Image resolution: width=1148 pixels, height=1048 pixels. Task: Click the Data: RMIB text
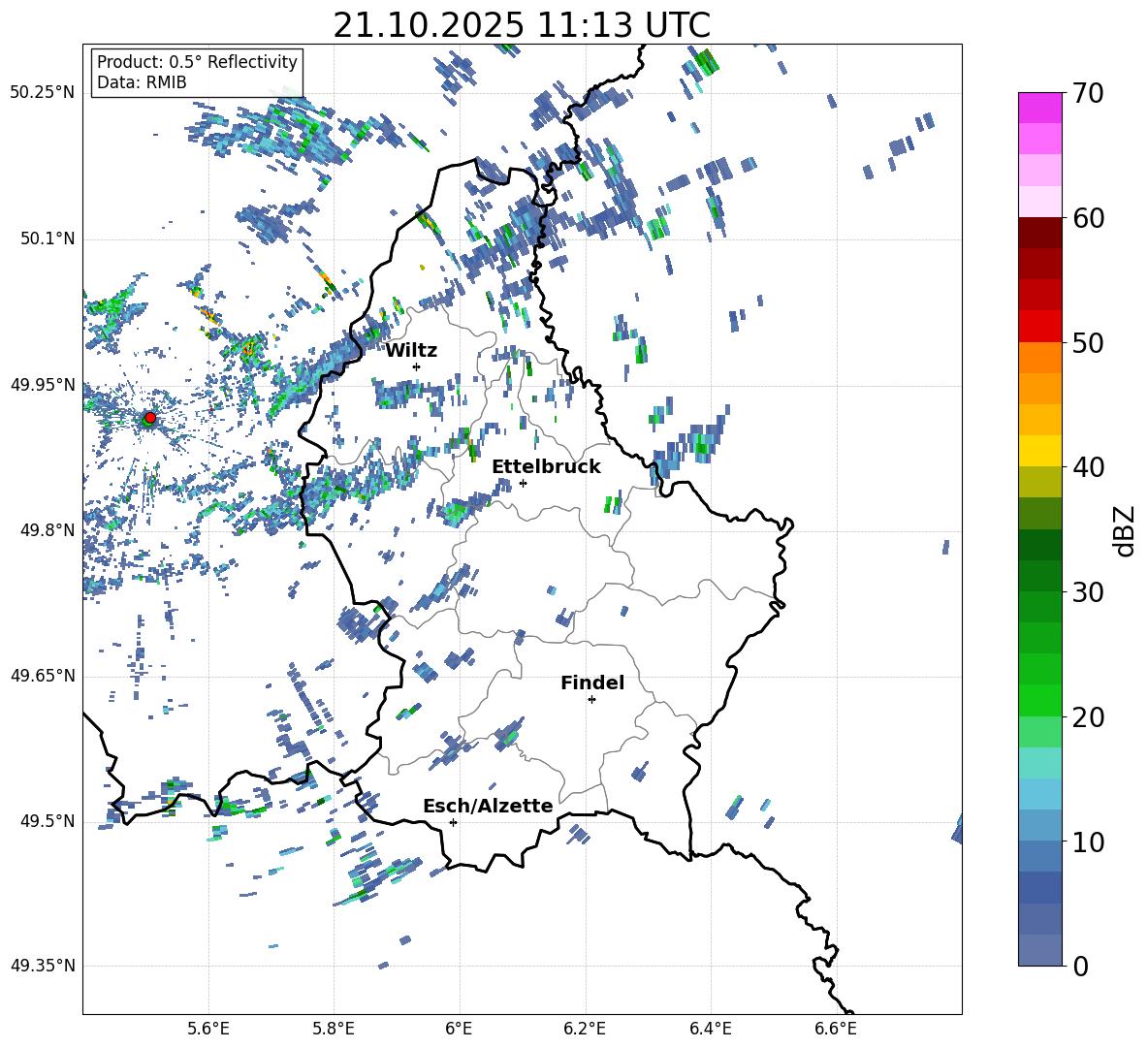coord(142,82)
